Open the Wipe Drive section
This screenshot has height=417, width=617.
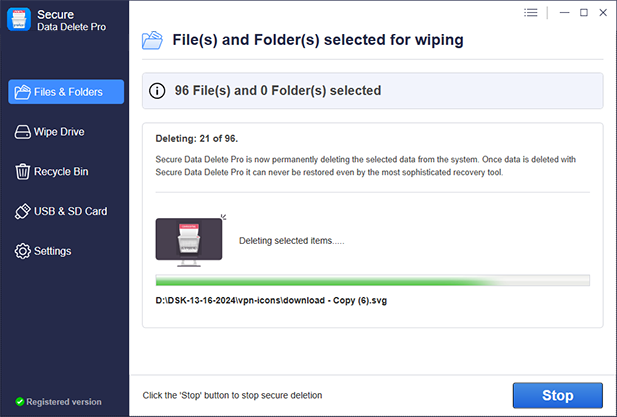point(59,132)
